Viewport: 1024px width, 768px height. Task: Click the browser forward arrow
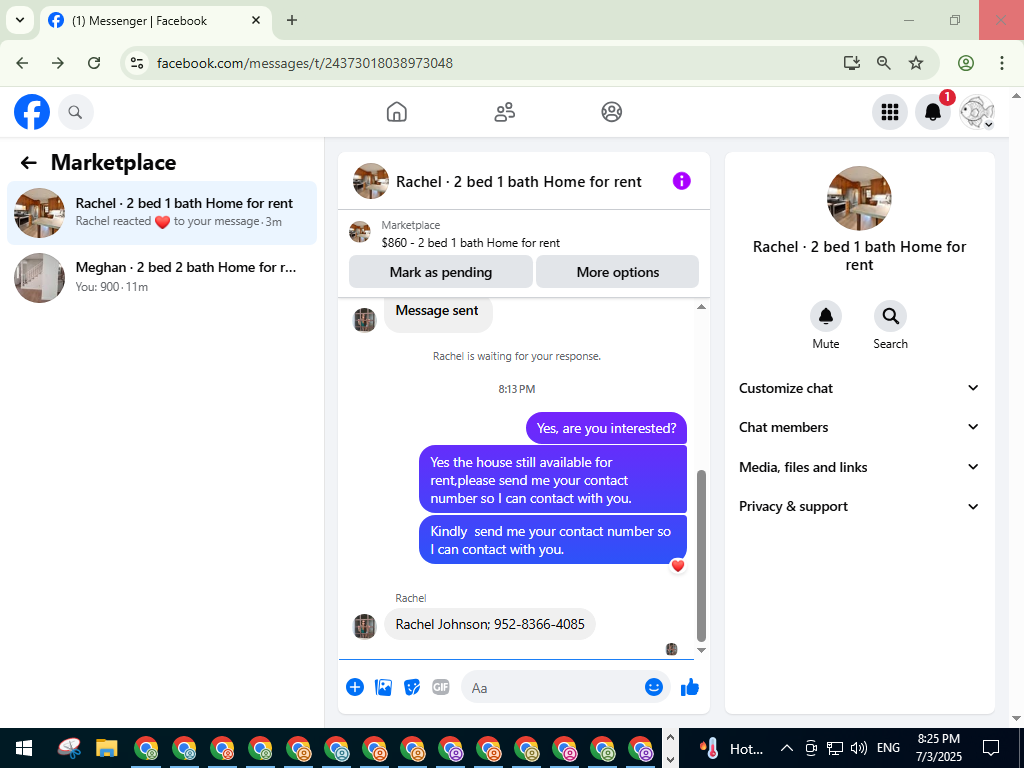(x=58, y=63)
